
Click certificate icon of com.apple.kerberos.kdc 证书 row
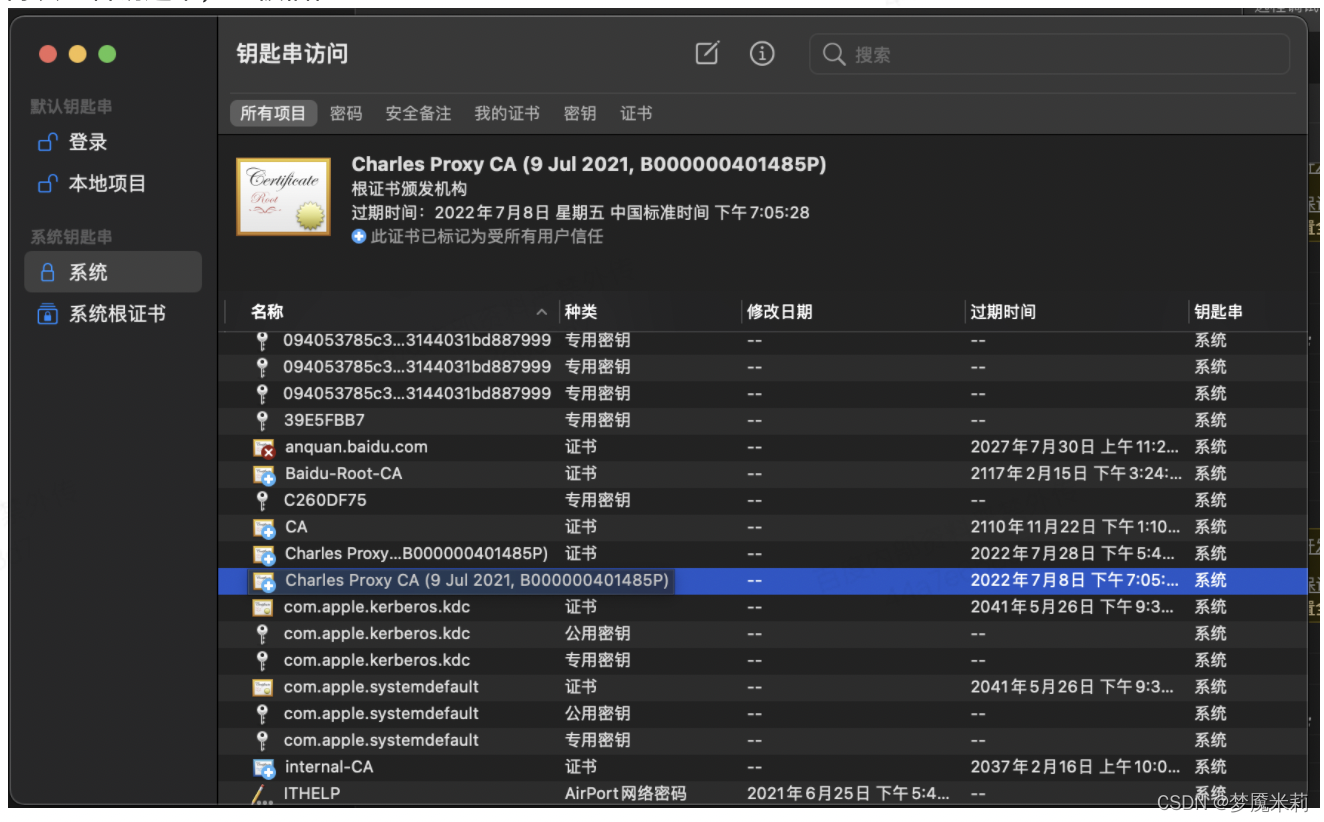point(263,607)
